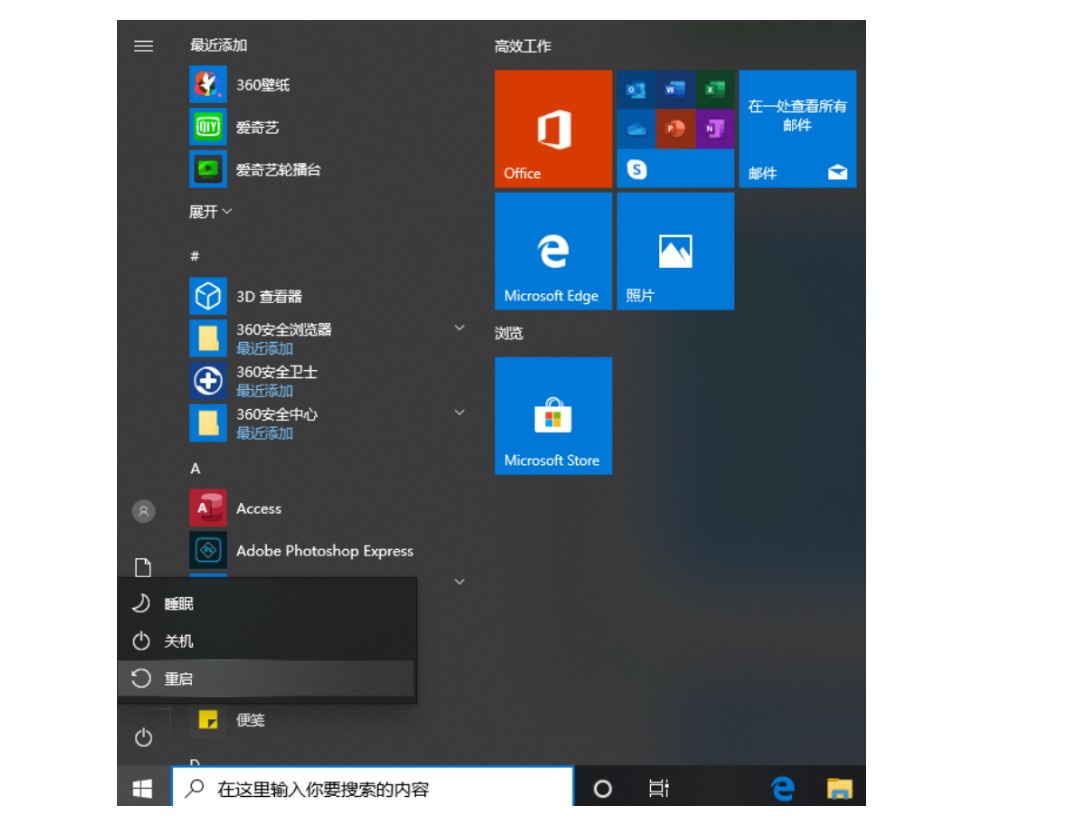Launch Access from the app list

(329, 508)
